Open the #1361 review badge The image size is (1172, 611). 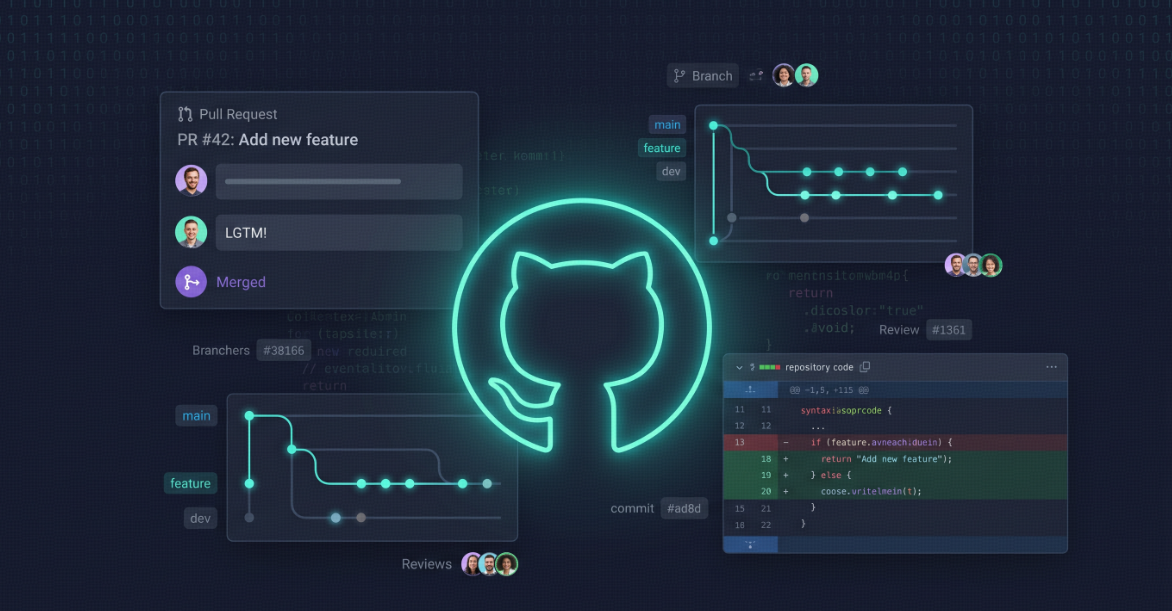(x=949, y=330)
